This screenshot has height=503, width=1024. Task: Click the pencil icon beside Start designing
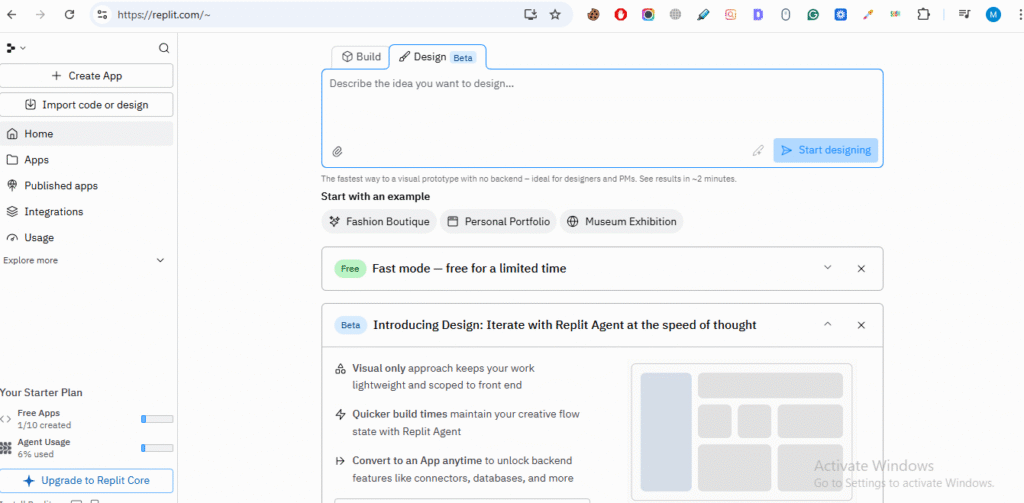[758, 151]
